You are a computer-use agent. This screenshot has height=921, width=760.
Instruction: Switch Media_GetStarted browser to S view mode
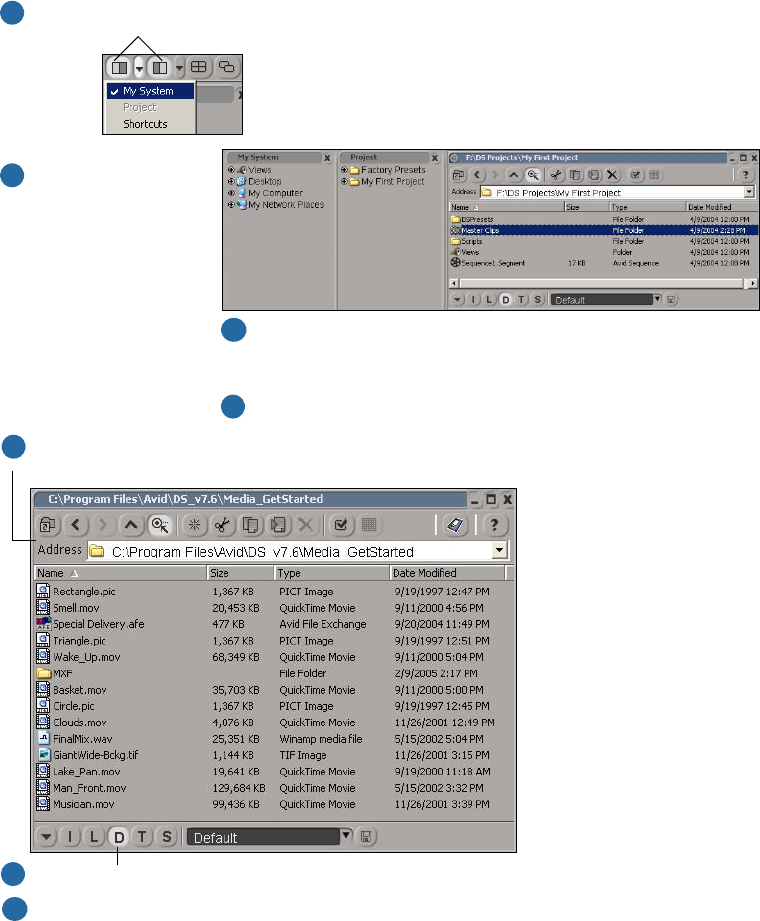pyautogui.click(x=167, y=836)
